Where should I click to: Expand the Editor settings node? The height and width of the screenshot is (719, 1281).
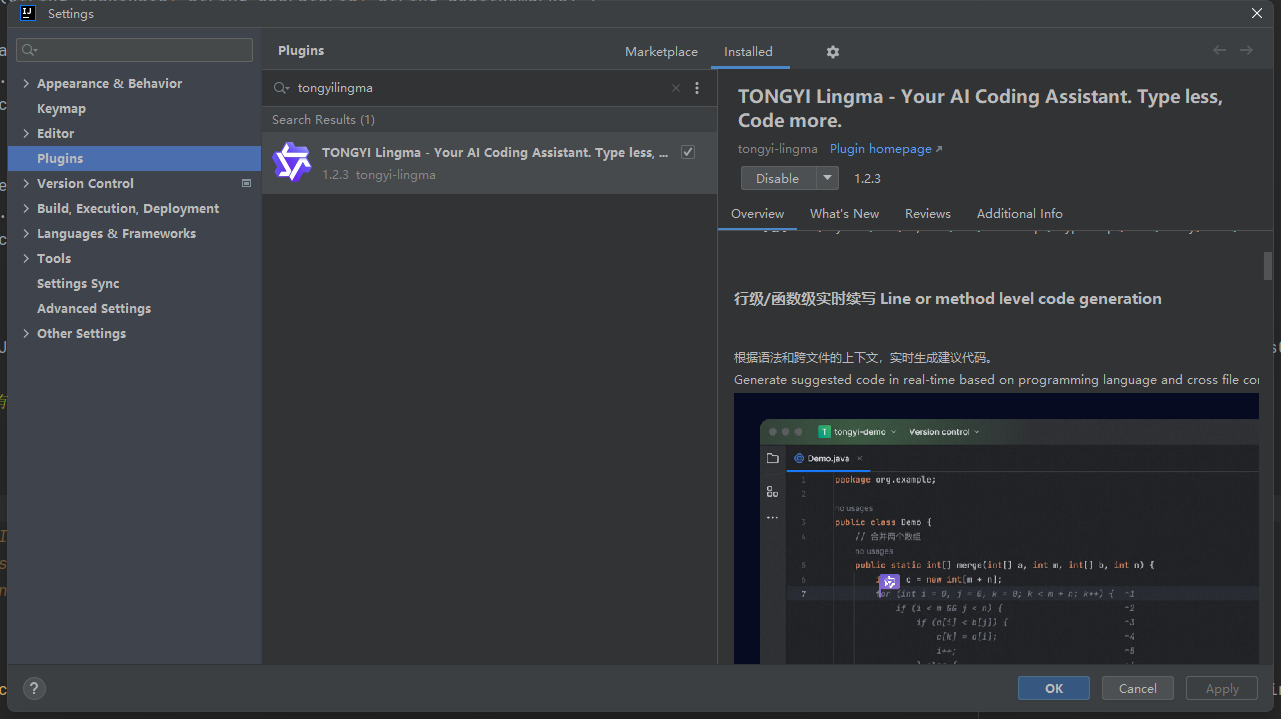pyautogui.click(x=26, y=134)
